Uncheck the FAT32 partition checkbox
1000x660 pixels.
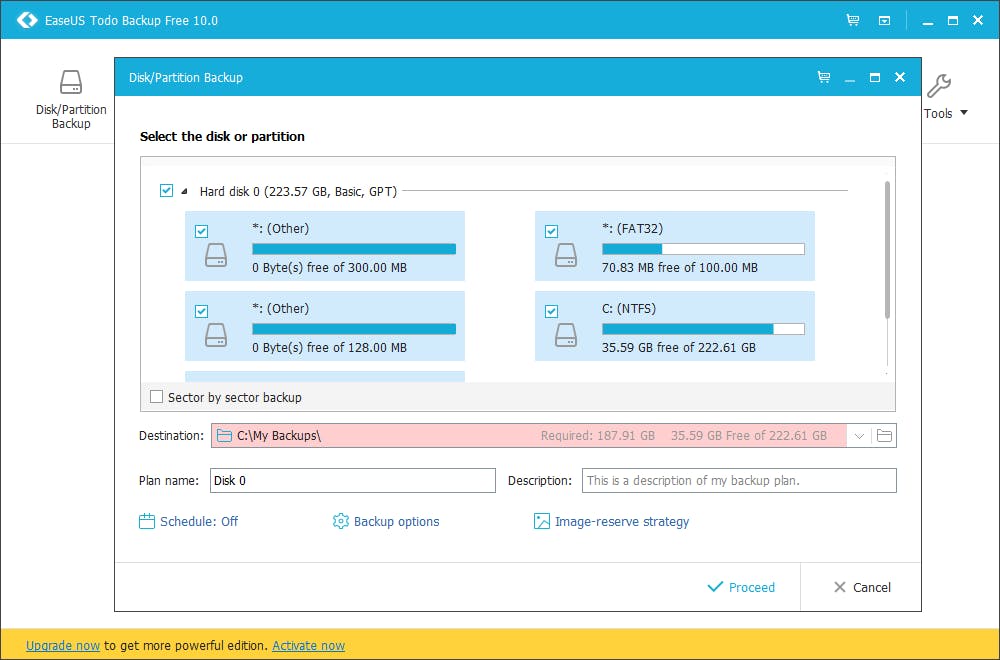[552, 231]
